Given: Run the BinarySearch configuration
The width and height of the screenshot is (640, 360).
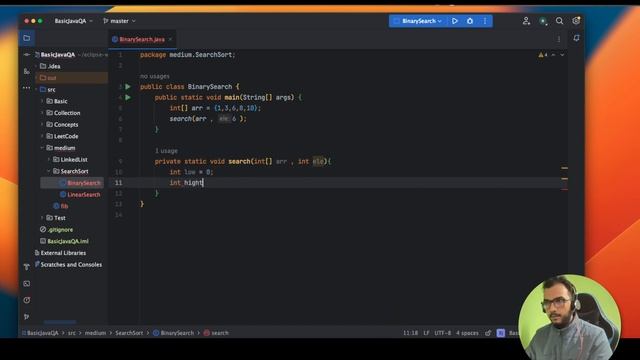Looking at the screenshot, I should (455, 21).
